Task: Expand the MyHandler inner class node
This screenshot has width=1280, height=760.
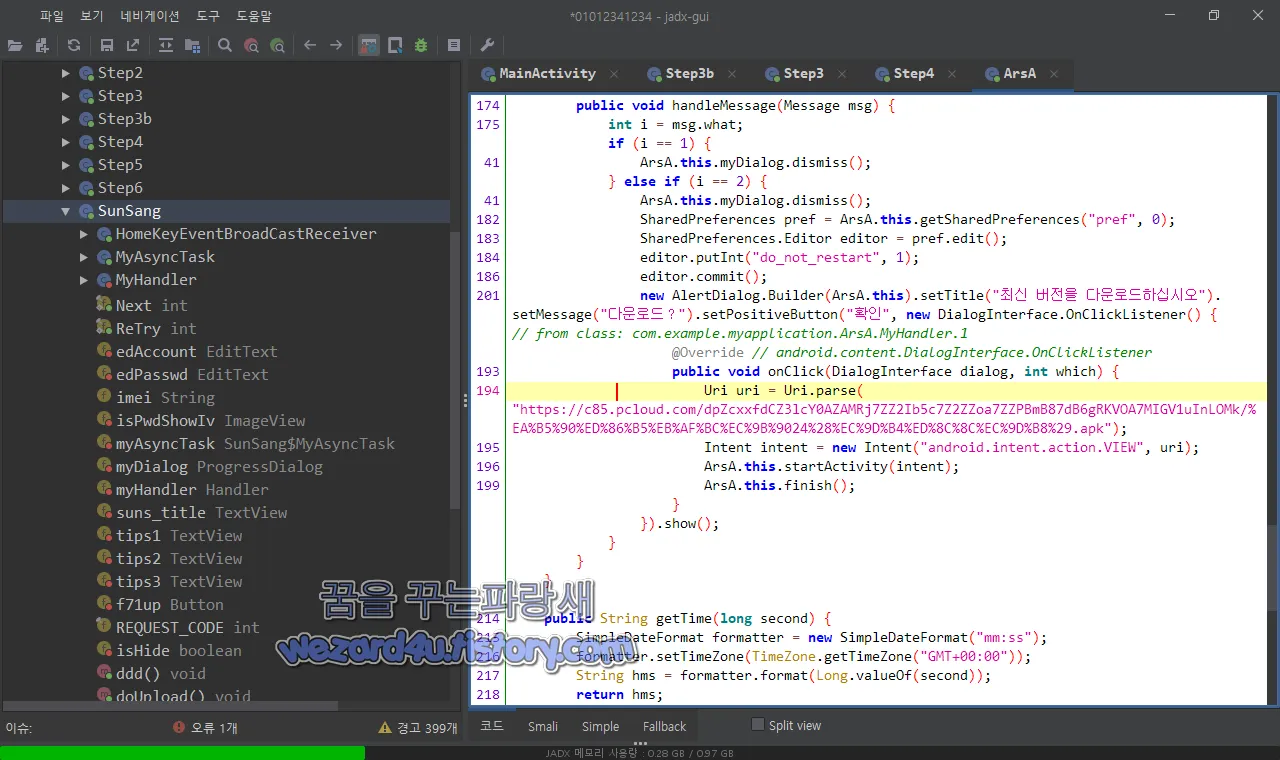Action: pyautogui.click(x=84, y=280)
